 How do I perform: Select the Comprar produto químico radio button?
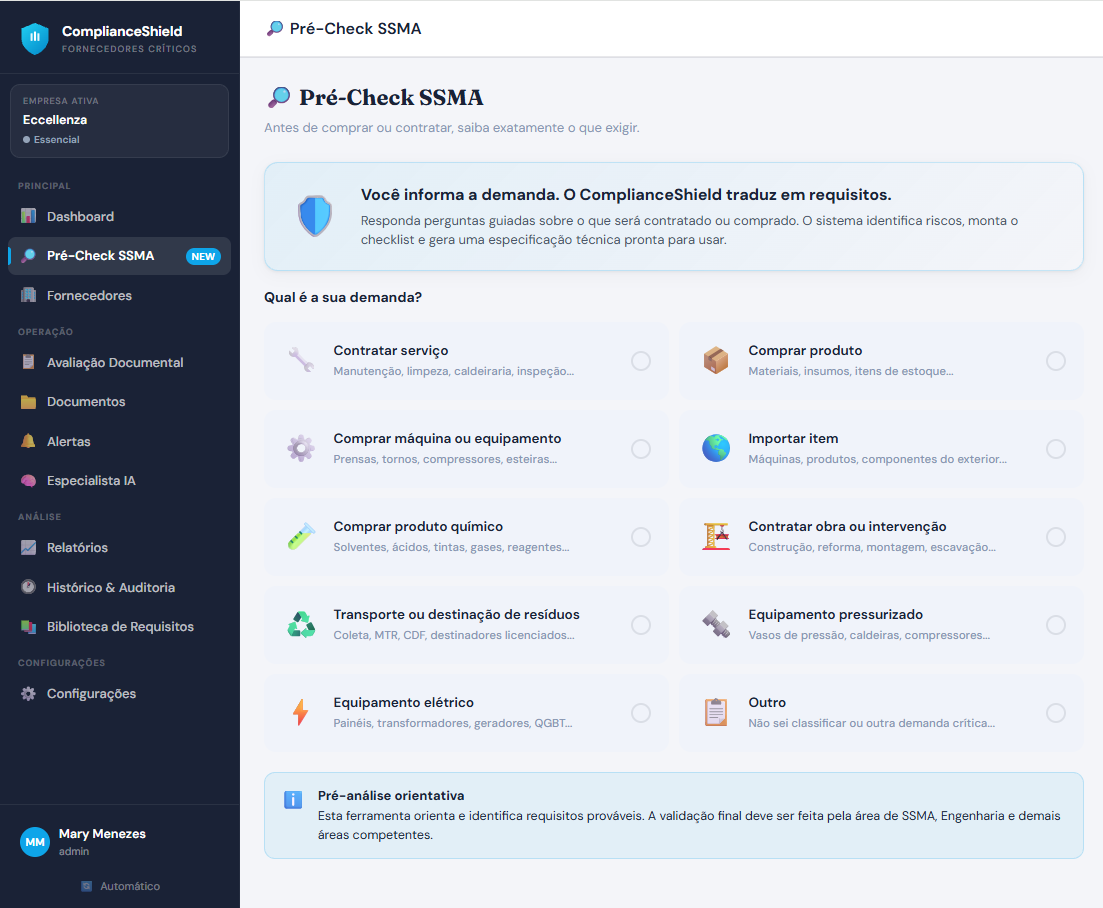(x=641, y=537)
